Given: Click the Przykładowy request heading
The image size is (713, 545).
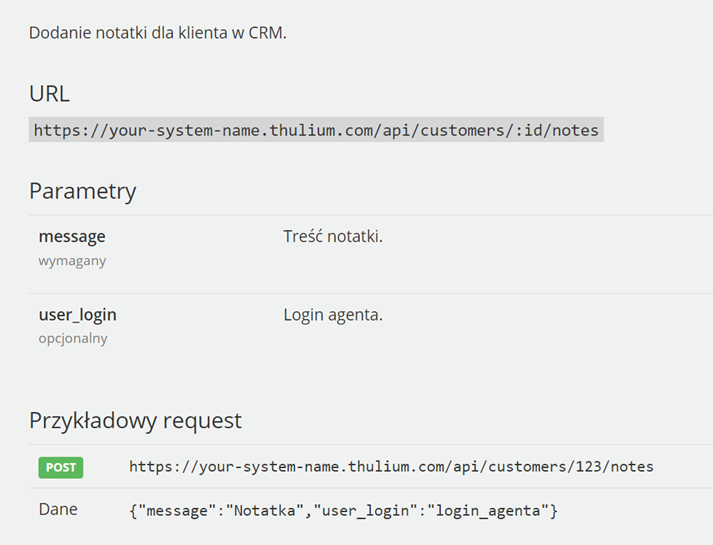Looking at the screenshot, I should [135, 420].
